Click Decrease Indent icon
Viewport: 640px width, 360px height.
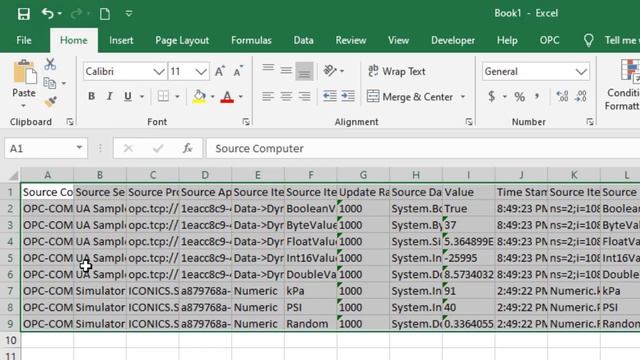(330, 96)
